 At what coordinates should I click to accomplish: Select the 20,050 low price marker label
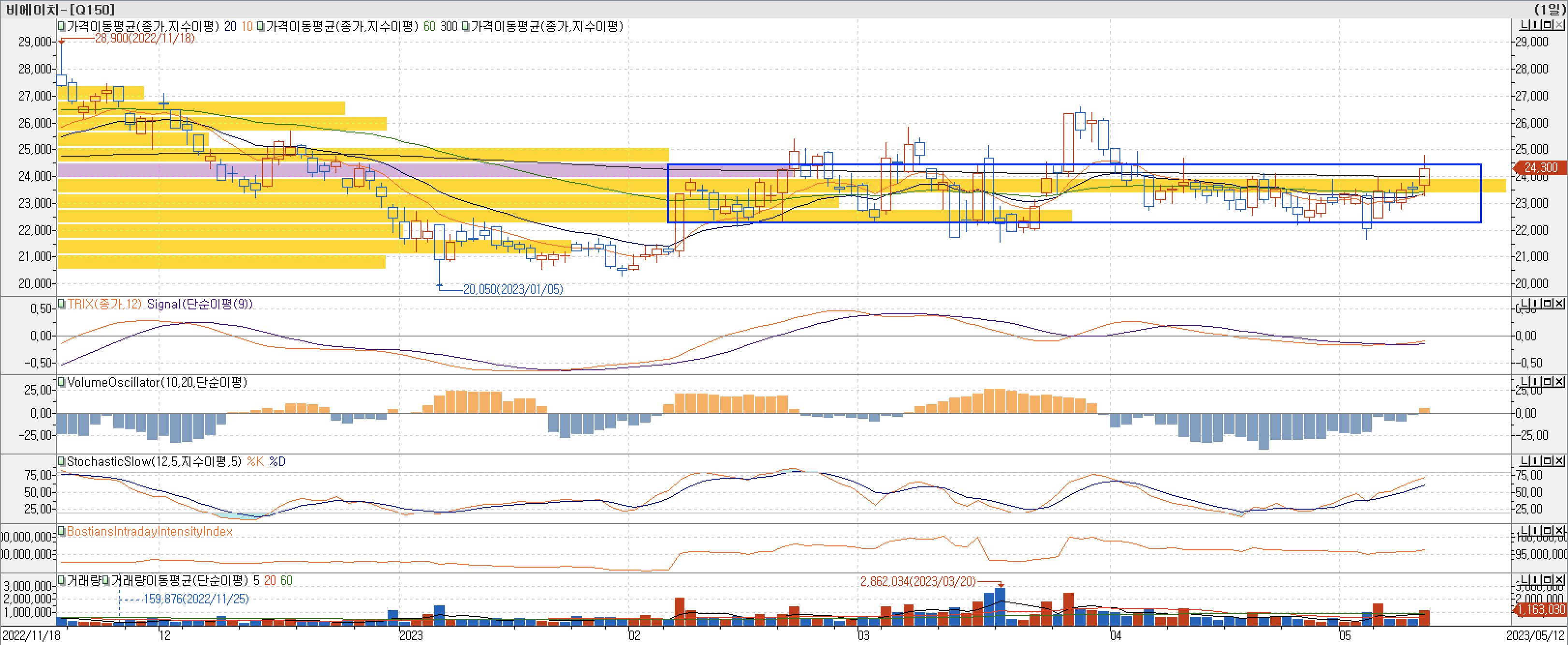point(512,289)
